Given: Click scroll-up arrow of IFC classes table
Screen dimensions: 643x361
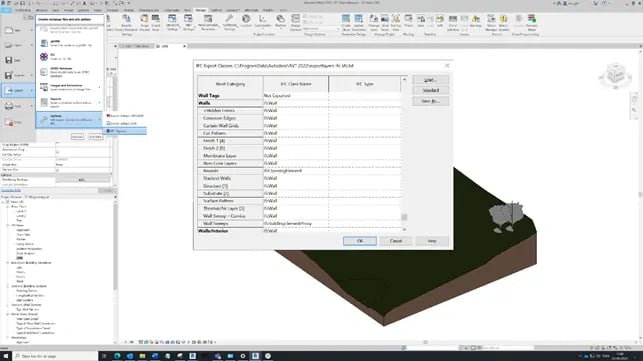Looking at the screenshot, I should tap(404, 79).
